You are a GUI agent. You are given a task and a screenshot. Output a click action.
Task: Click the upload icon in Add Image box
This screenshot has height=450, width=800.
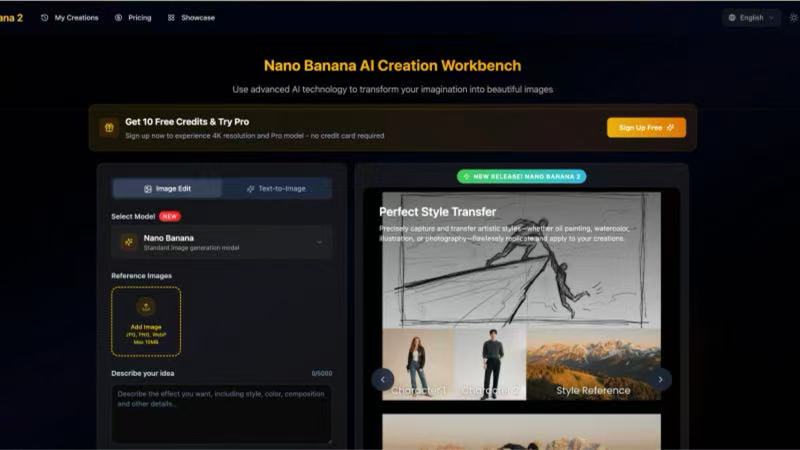146,308
